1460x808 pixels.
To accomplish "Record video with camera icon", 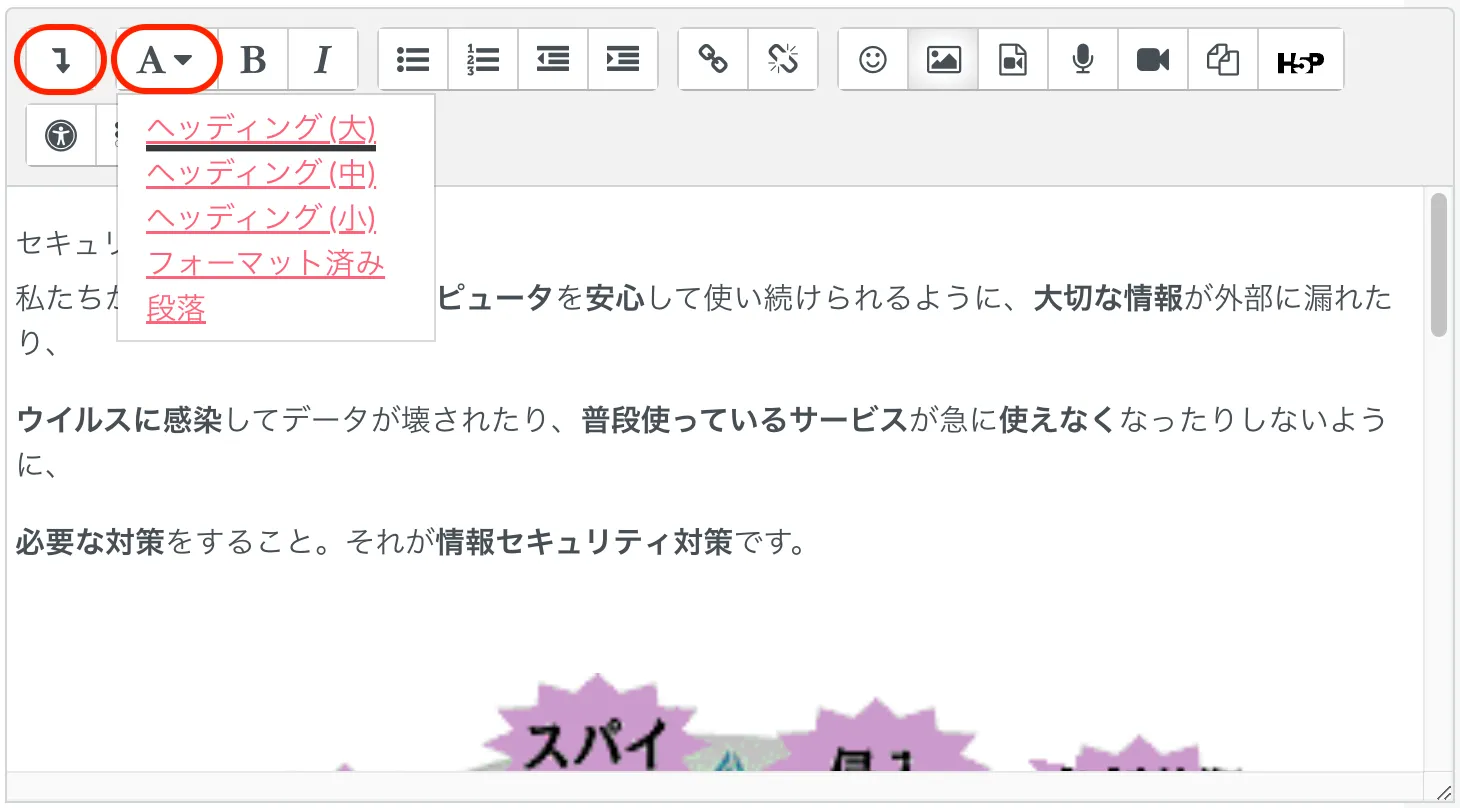I will point(1153,61).
